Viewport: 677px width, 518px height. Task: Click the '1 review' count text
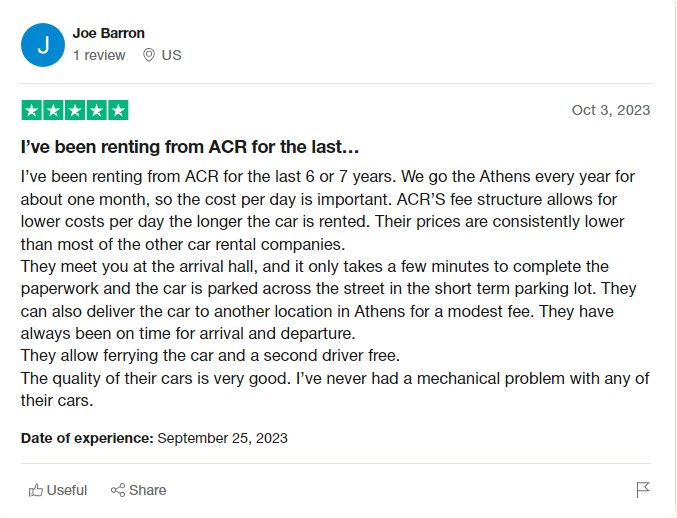[99, 55]
